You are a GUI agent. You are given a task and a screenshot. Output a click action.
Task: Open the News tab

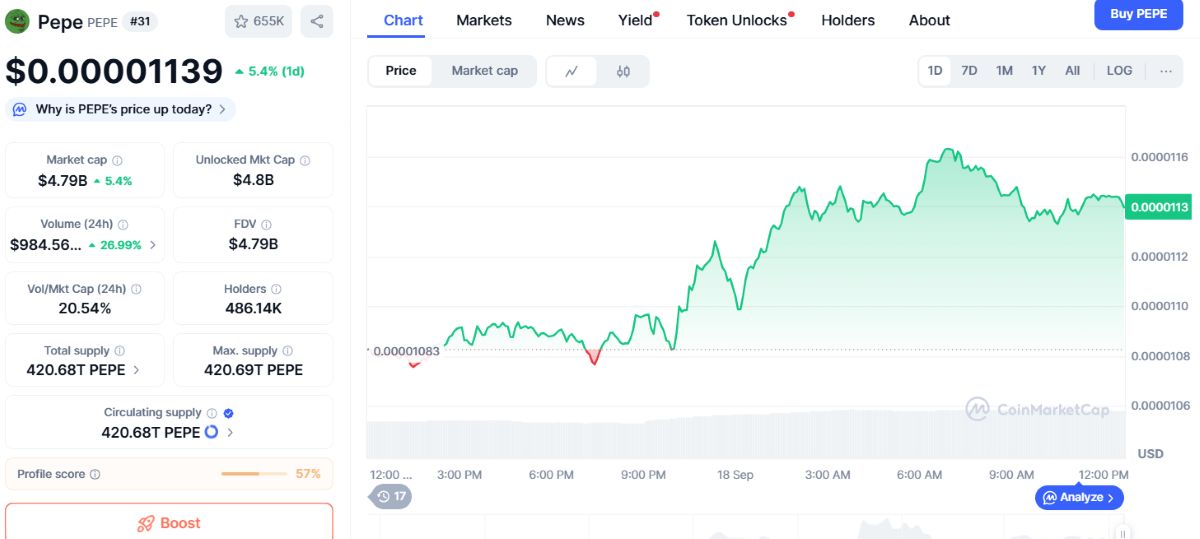[x=565, y=20]
